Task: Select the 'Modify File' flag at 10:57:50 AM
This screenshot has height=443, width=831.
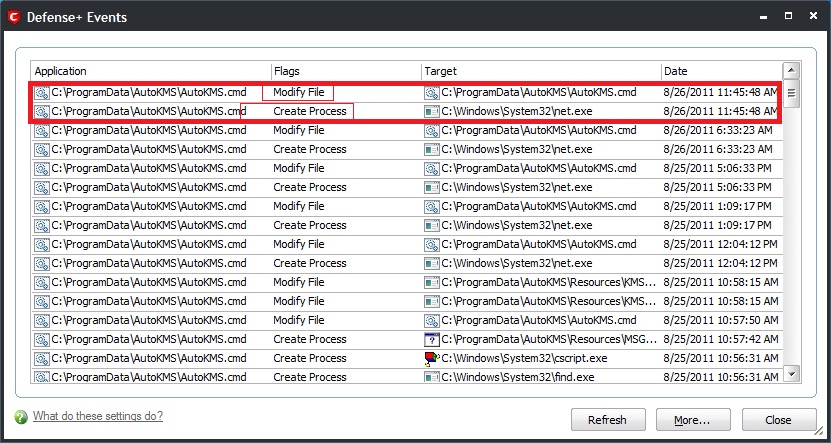Action: coord(298,321)
